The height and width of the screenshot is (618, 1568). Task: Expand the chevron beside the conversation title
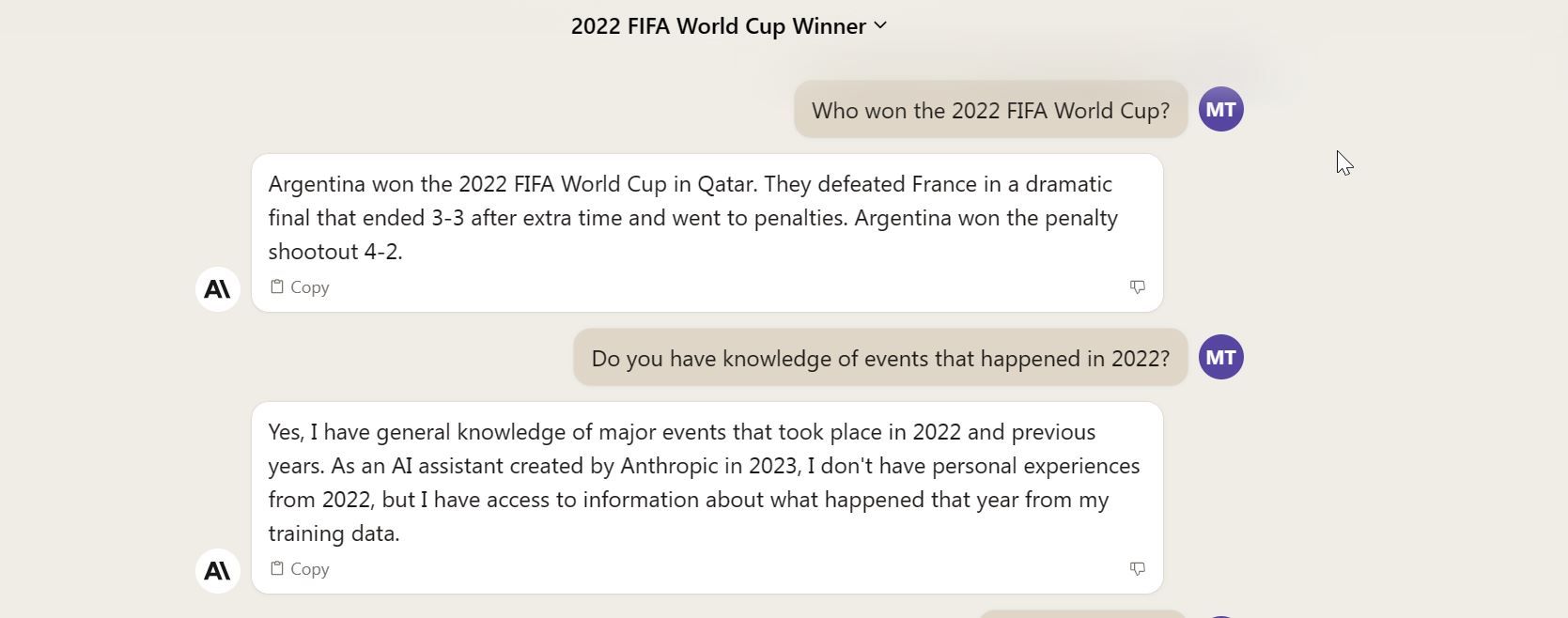pyautogui.click(x=880, y=25)
